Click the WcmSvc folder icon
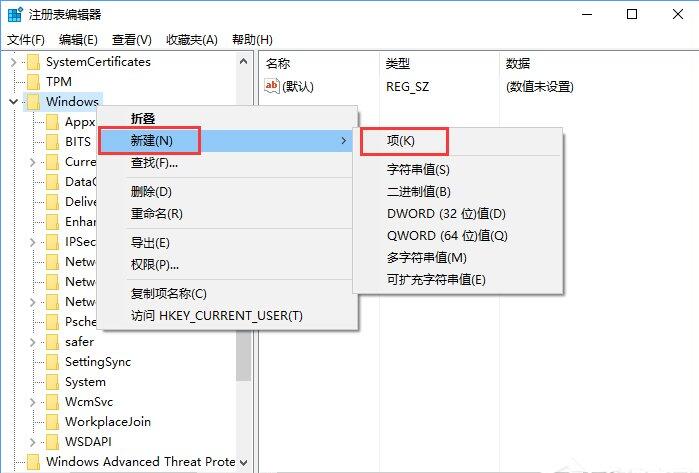 click(53, 402)
